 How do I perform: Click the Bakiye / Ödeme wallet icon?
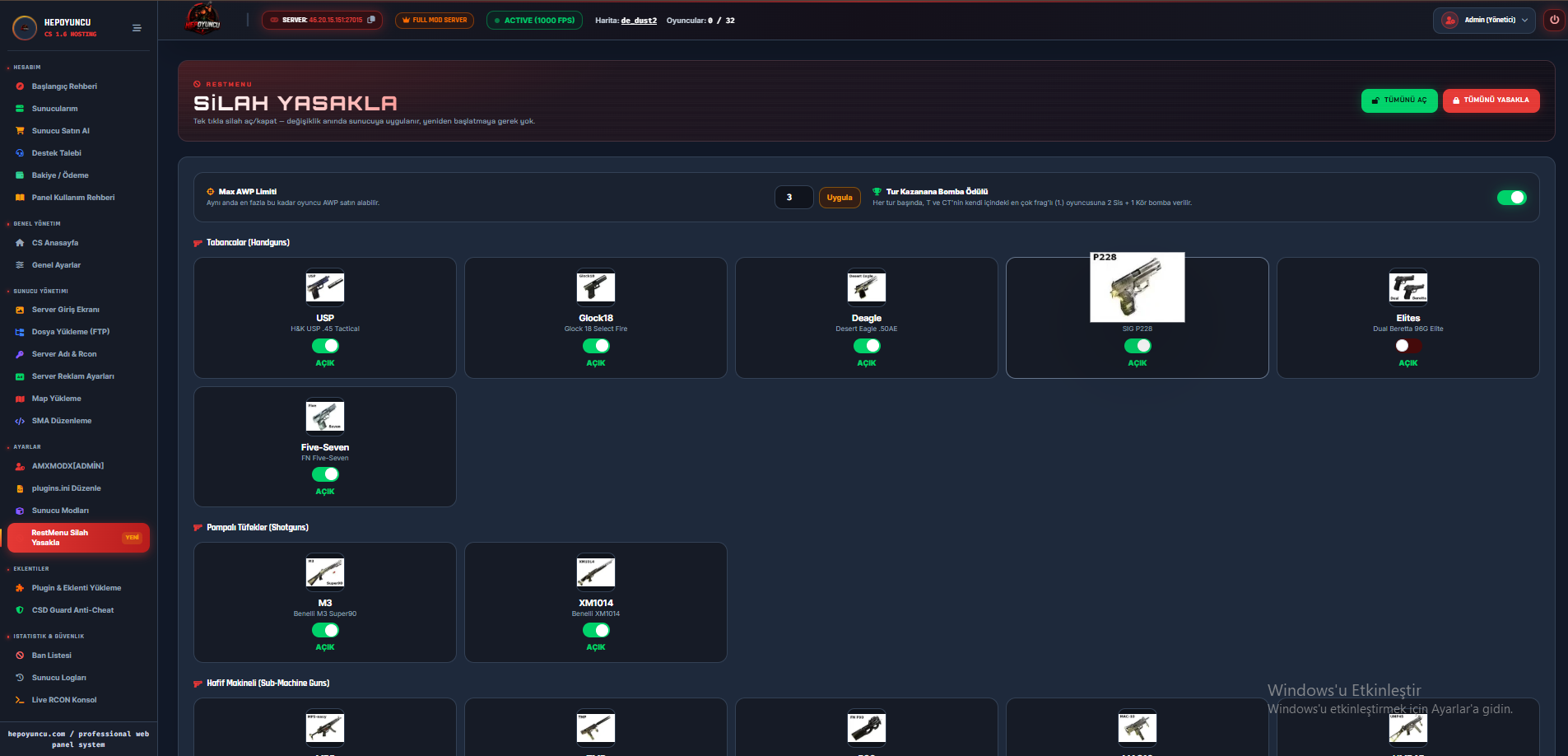[x=20, y=175]
